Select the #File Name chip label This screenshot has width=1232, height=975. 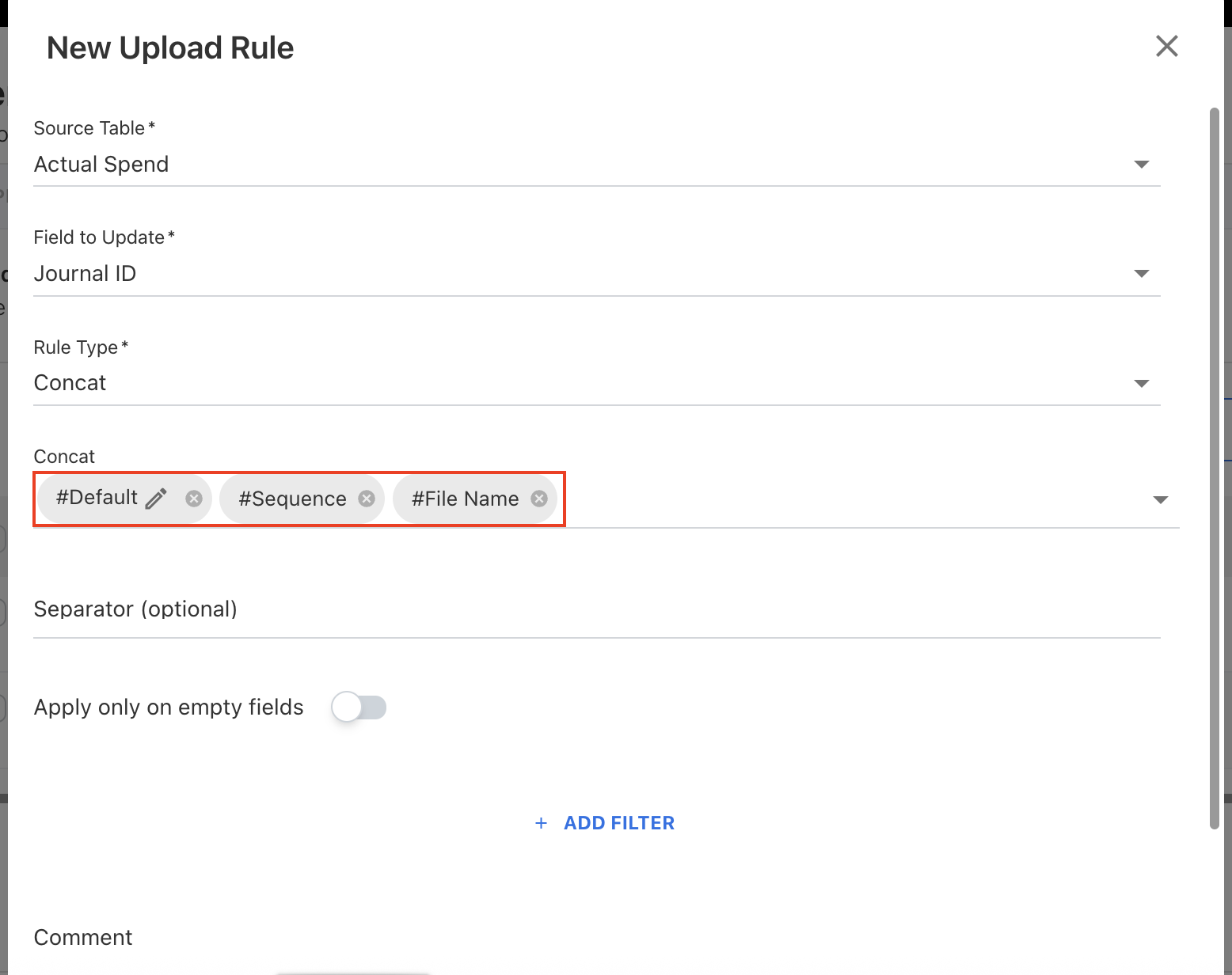[465, 499]
